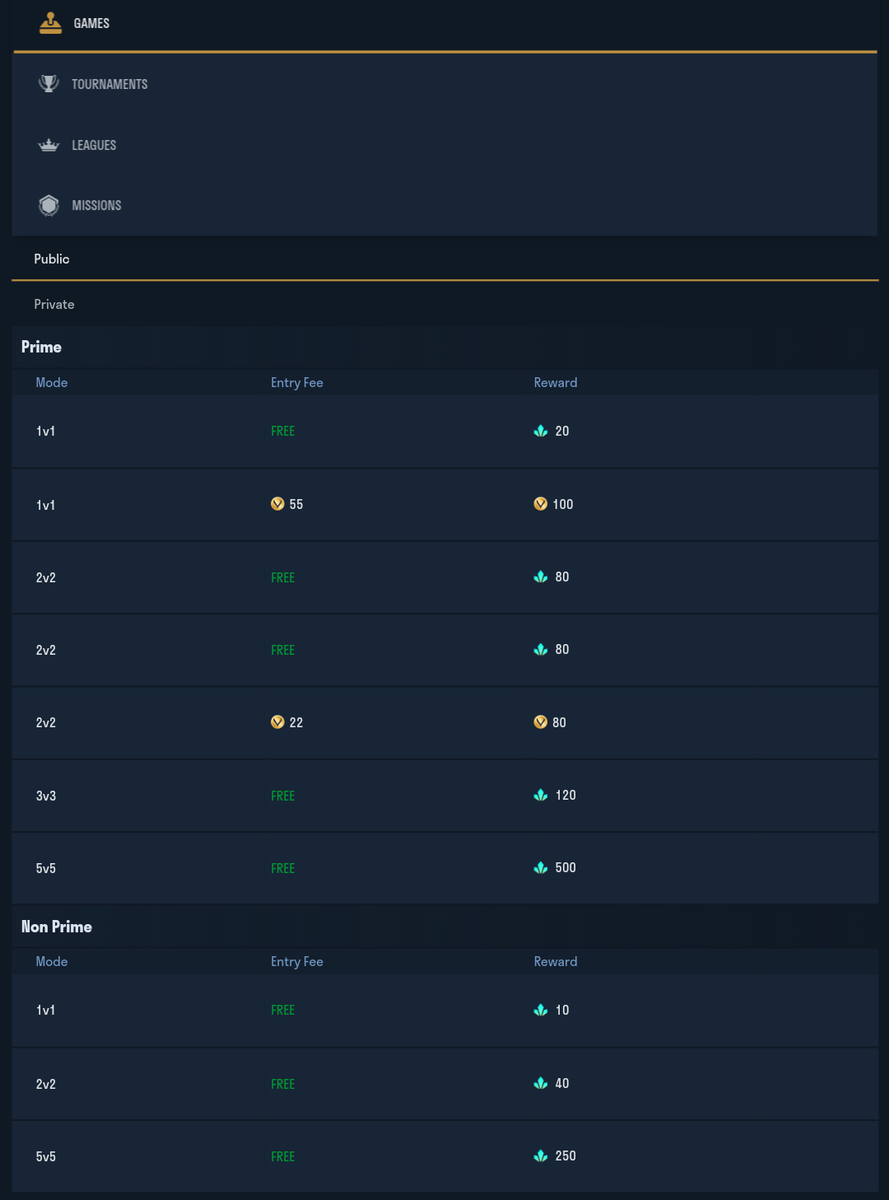Image resolution: width=889 pixels, height=1200 pixels.
Task: Select the Non Prime 2v2 row with reward 40
Action: [445, 1084]
